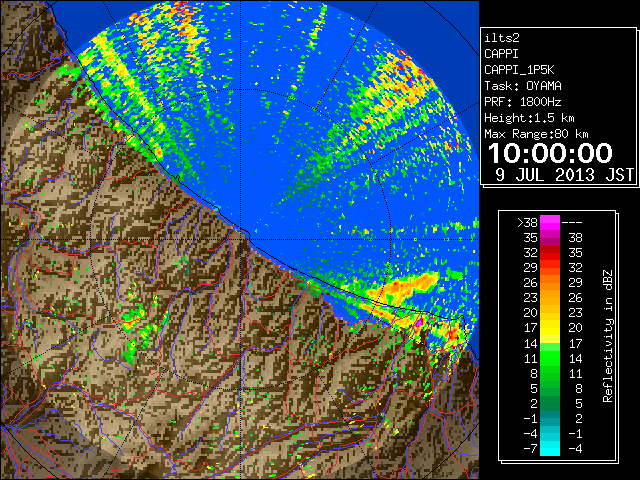Select the 'PRF: 1800Hz' entry
Image resolution: width=640 pixels, height=480 pixels.
tap(523, 102)
